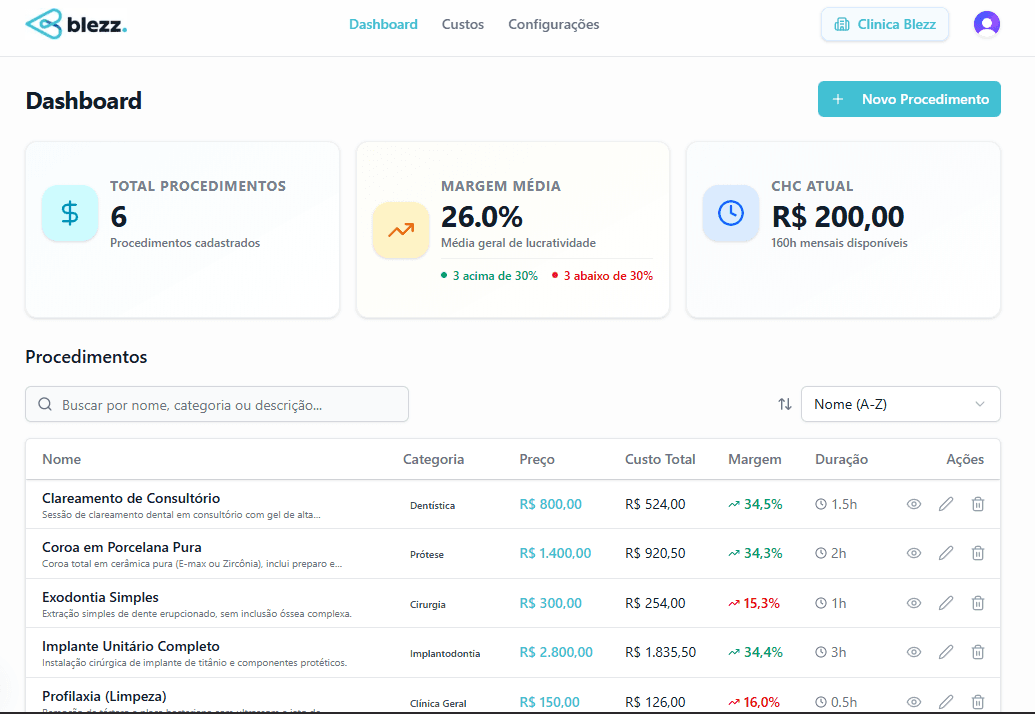Click the Novo Procedimento button
1035x714 pixels.
[x=909, y=99]
